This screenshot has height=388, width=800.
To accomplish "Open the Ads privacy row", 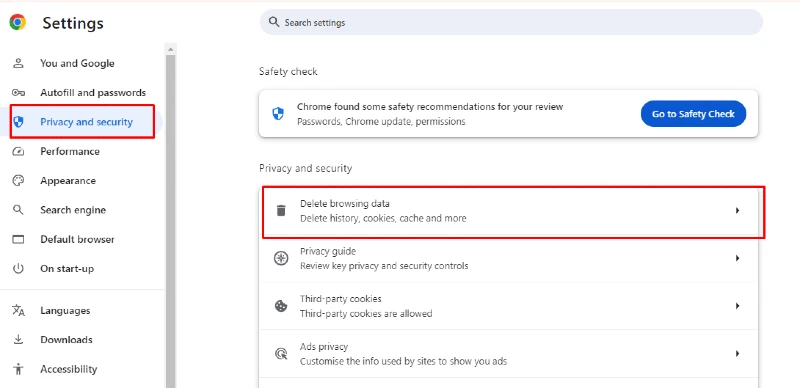I will pos(509,354).
